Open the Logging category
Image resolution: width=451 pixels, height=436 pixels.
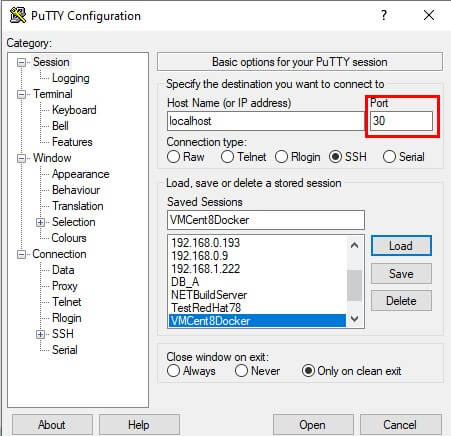tap(71, 78)
